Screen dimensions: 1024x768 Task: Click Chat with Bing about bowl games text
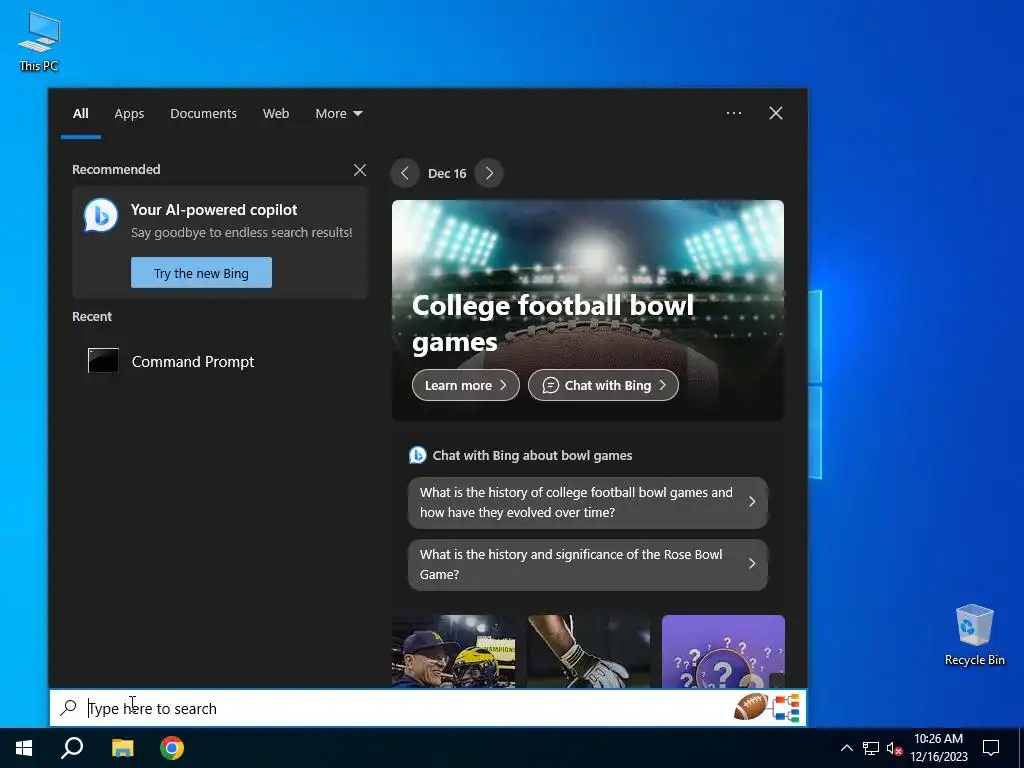pos(532,455)
